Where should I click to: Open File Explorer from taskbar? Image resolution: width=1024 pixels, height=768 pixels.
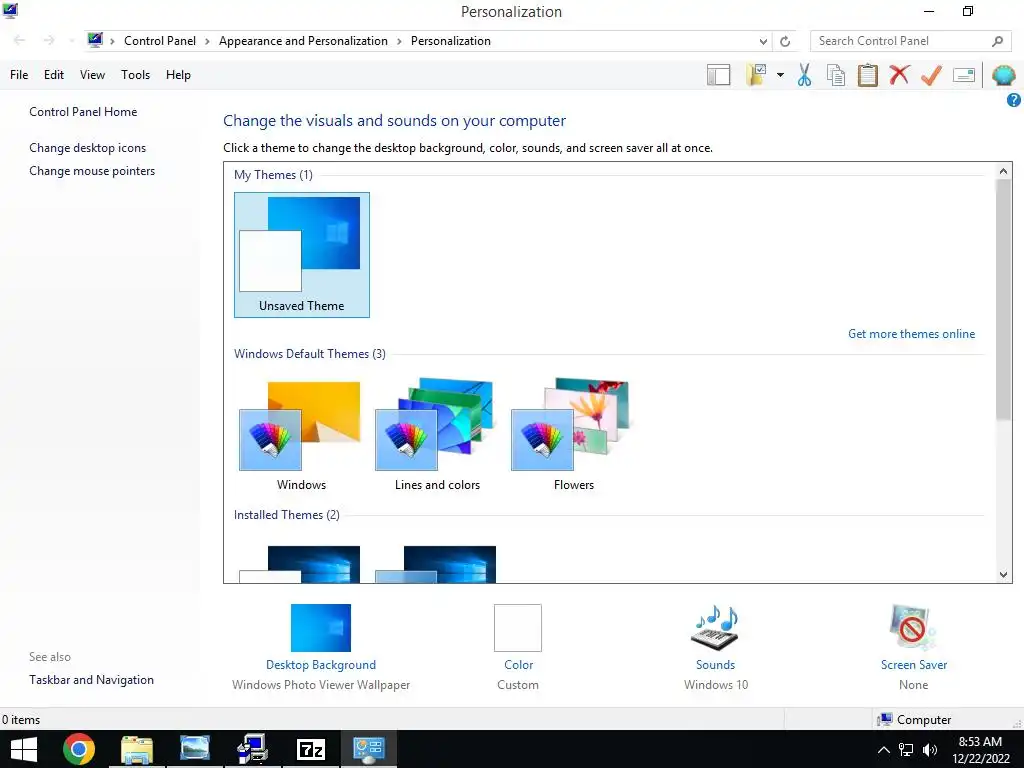(x=137, y=749)
